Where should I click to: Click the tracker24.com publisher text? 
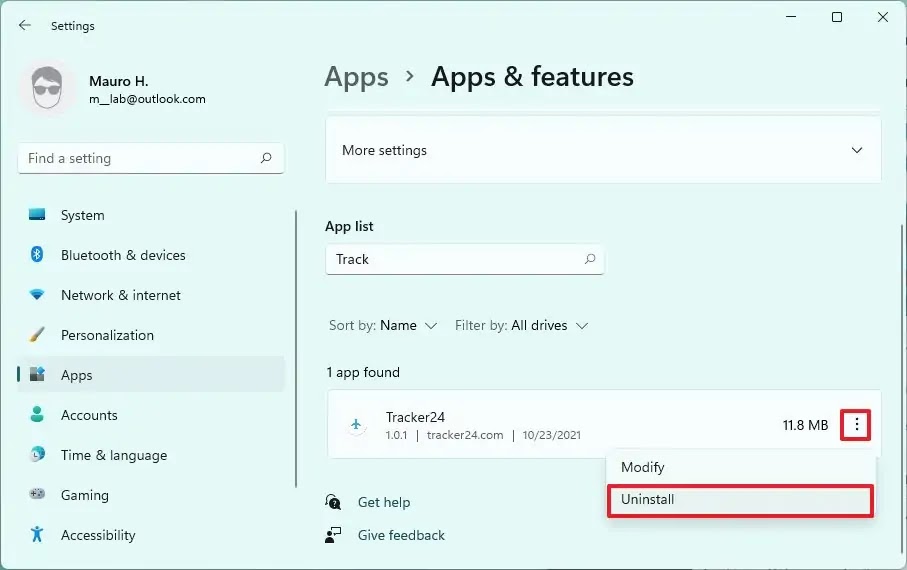[x=464, y=435]
